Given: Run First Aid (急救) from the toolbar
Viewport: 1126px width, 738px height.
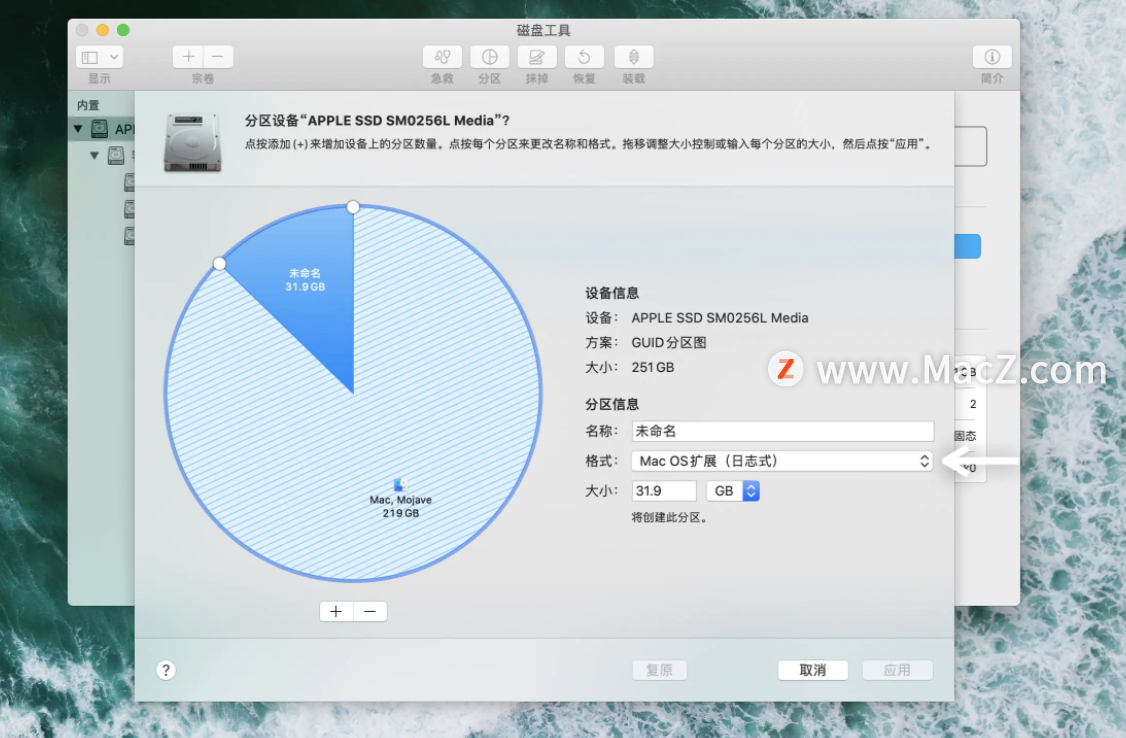Looking at the screenshot, I should click(442, 57).
